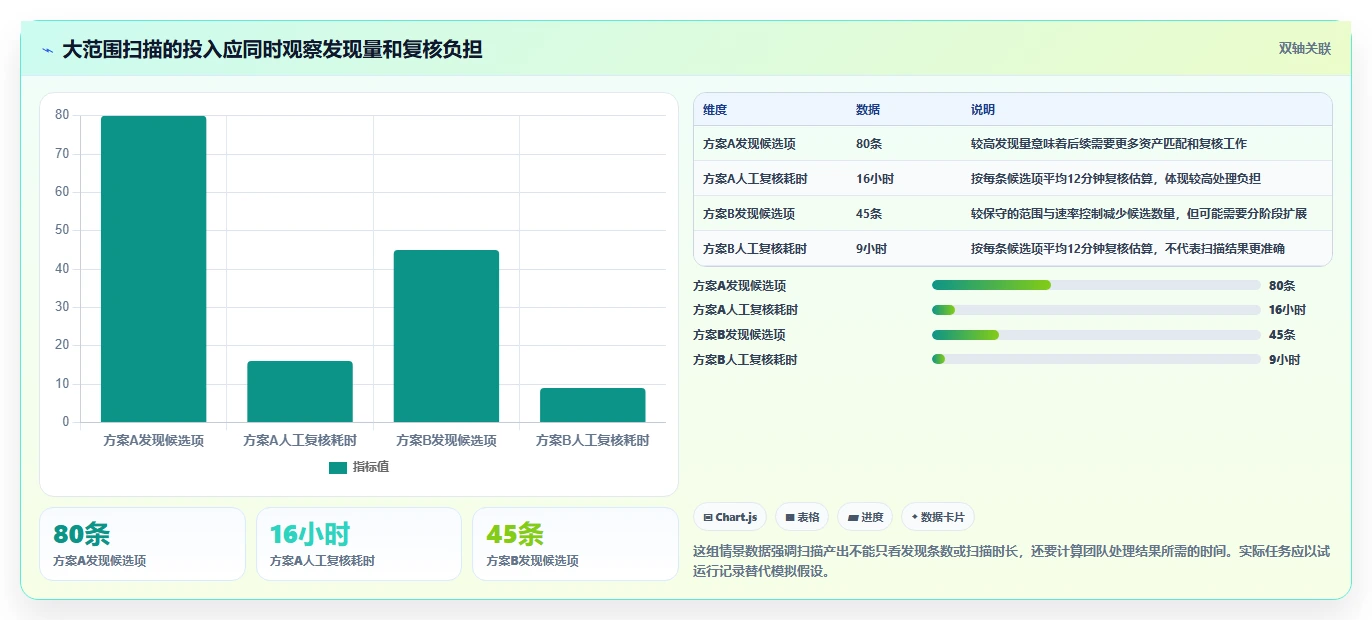Screen dimensions: 1372x620
Task: Click the 方案B发现候选项 progress bar
Action: click(1096, 335)
